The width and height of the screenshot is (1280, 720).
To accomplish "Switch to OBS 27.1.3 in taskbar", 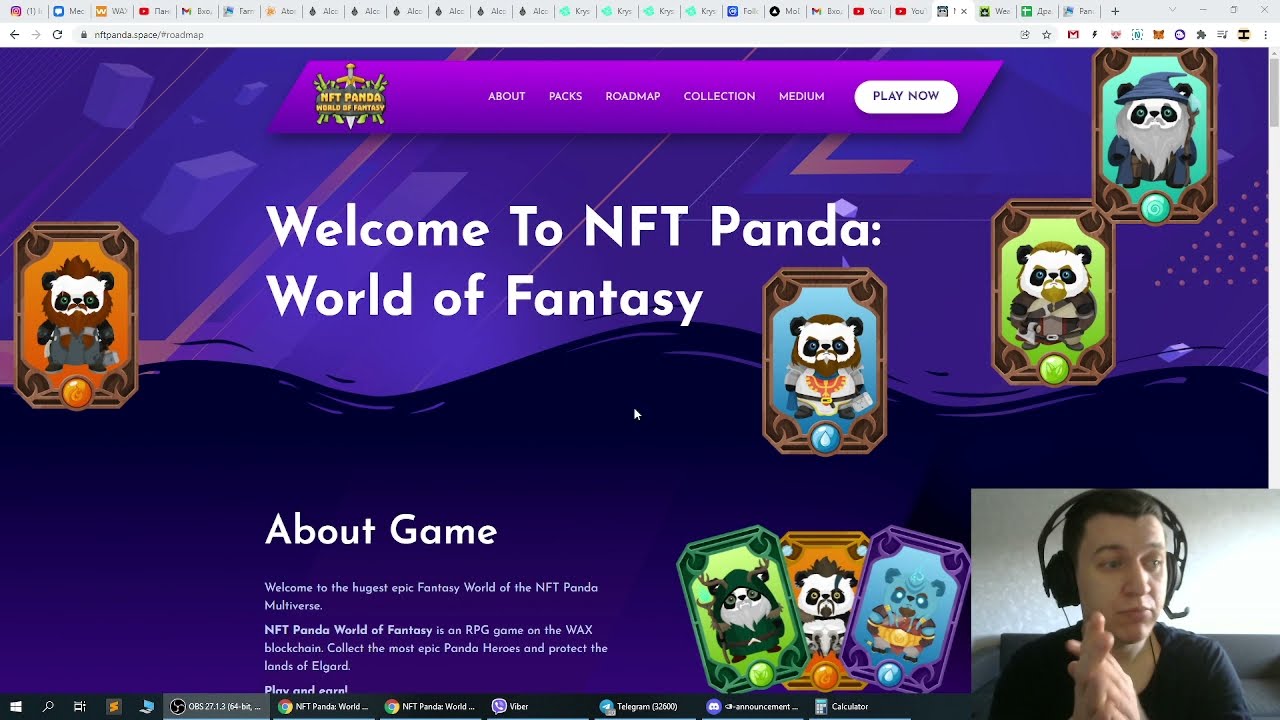I will point(217,706).
